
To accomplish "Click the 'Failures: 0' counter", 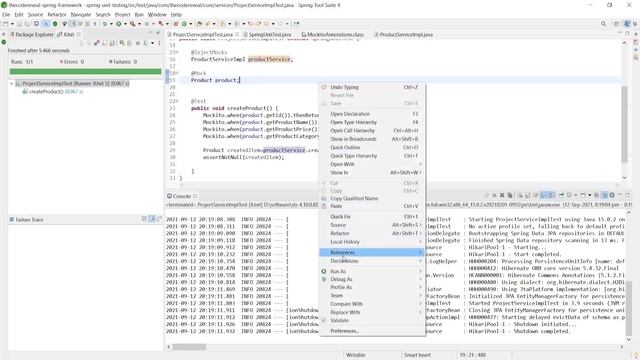I will coord(123,62).
